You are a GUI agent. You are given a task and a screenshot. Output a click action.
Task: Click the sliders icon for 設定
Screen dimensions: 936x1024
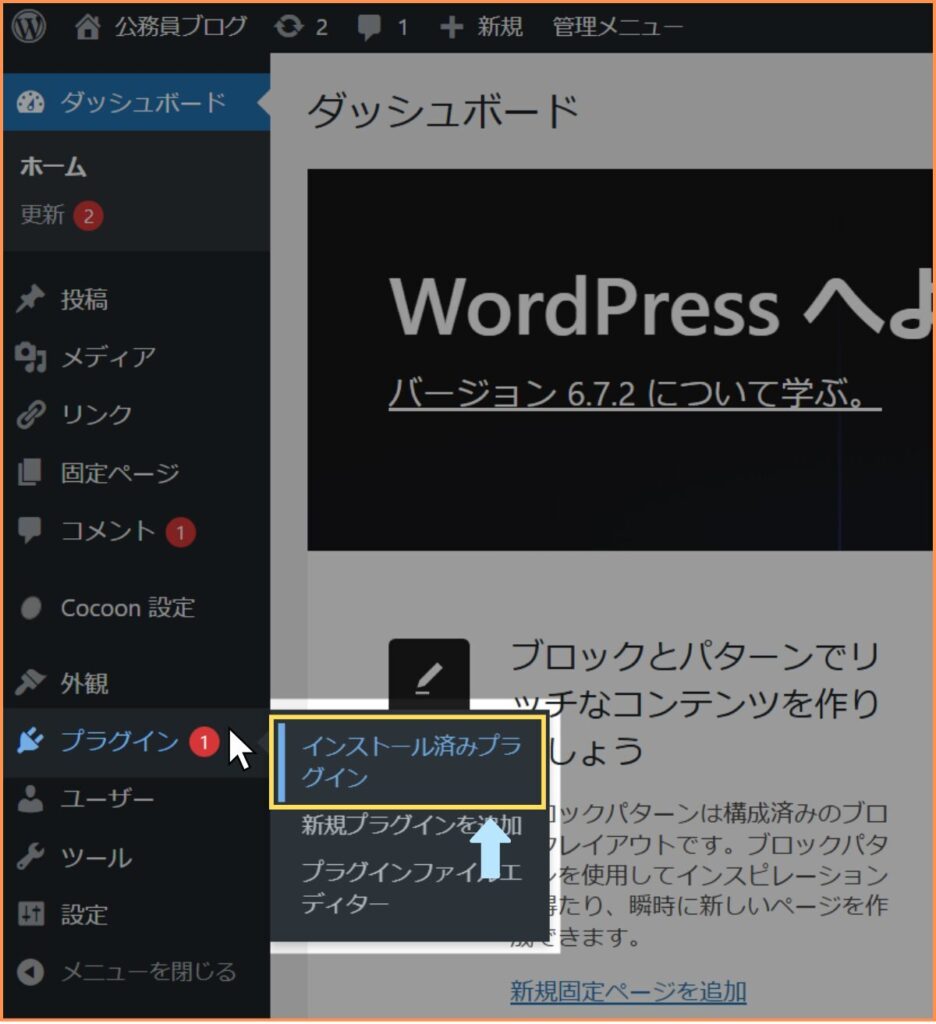(x=31, y=914)
